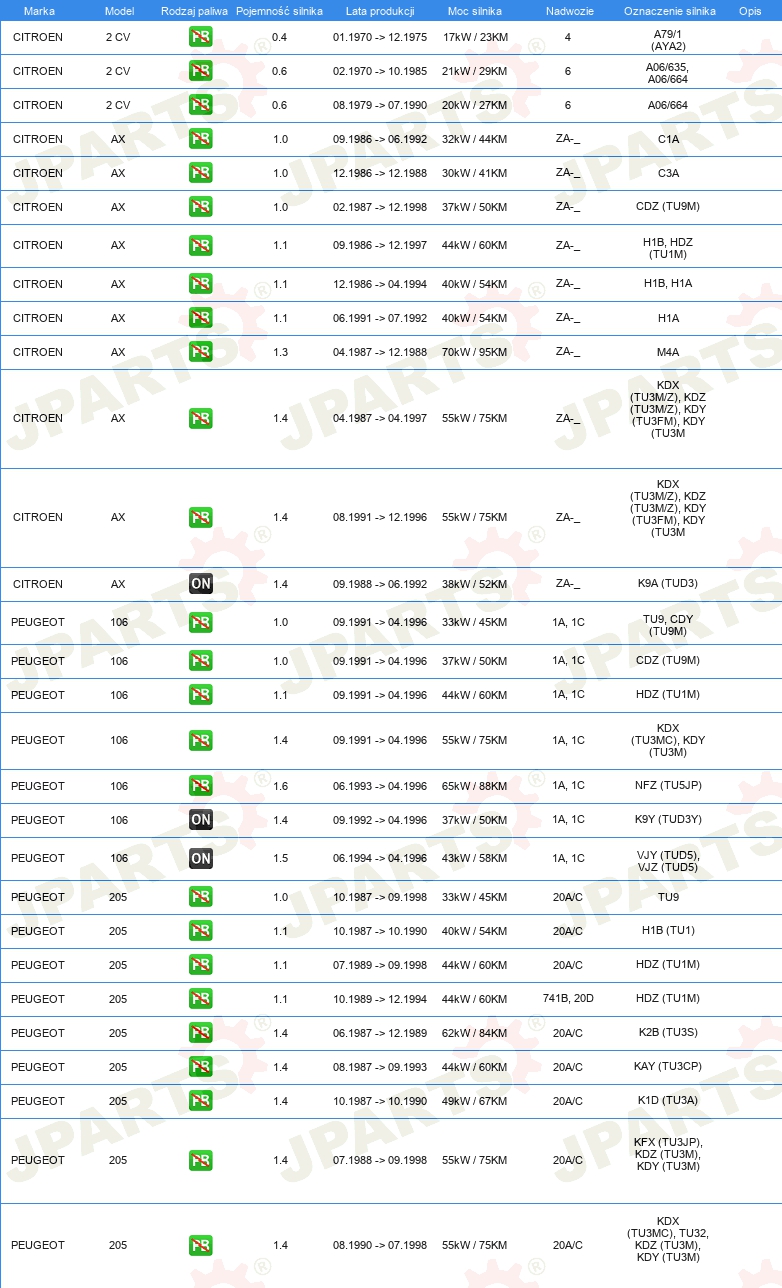The height and width of the screenshot is (1288, 782).
Task: Click the power value 65kW / 88KM
Action: [475, 786]
